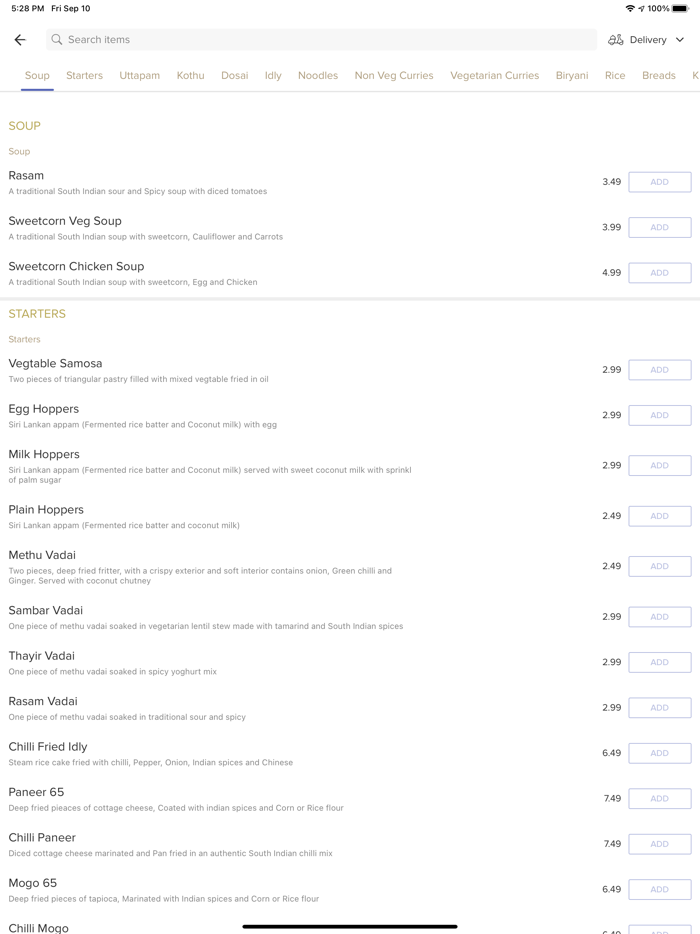Expand the Delivery dropdown chevron
Viewport: 700px width, 934px height.
[680, 40]
